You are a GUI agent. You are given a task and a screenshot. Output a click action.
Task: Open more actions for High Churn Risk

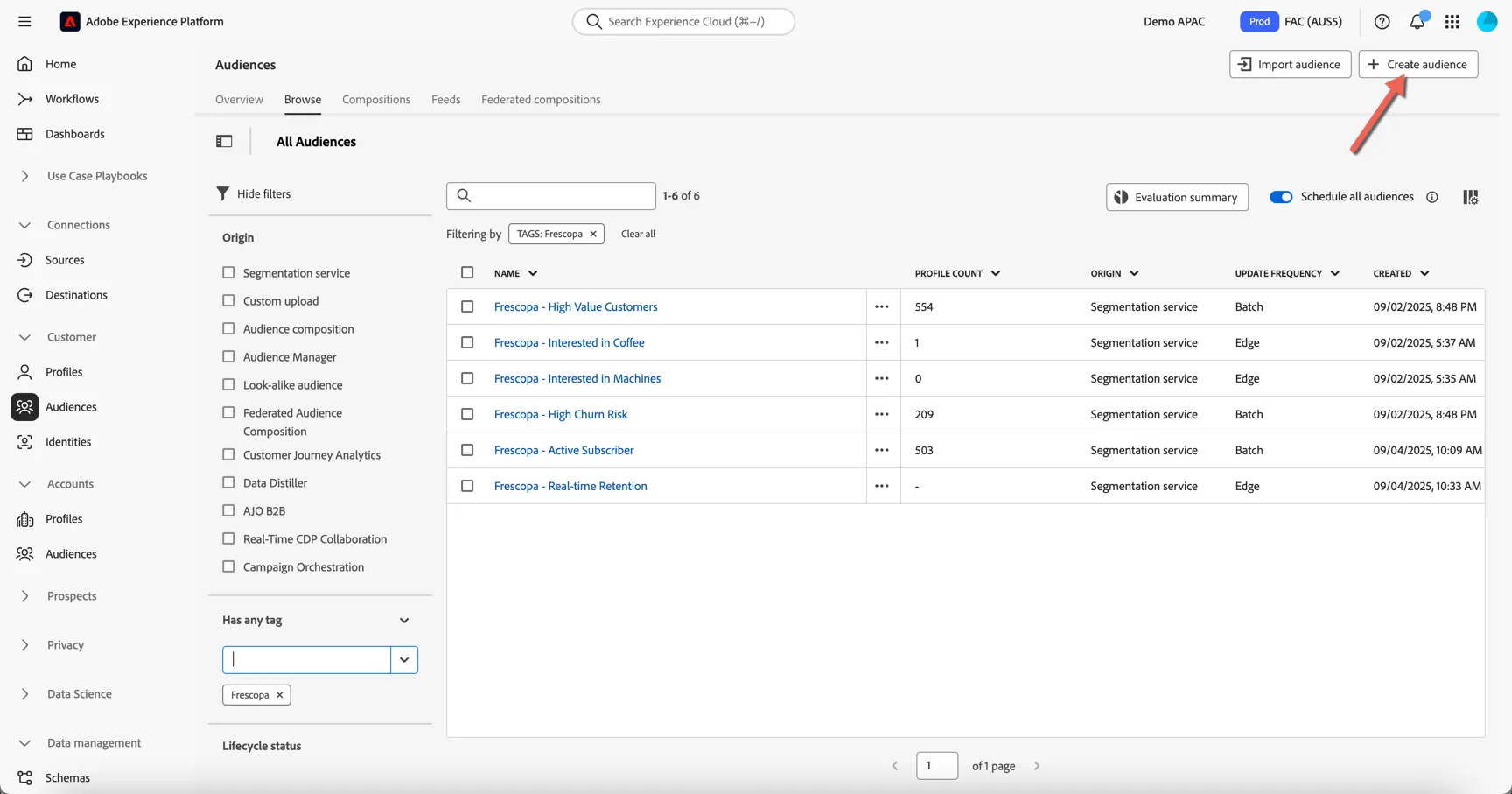click(881, 414)
